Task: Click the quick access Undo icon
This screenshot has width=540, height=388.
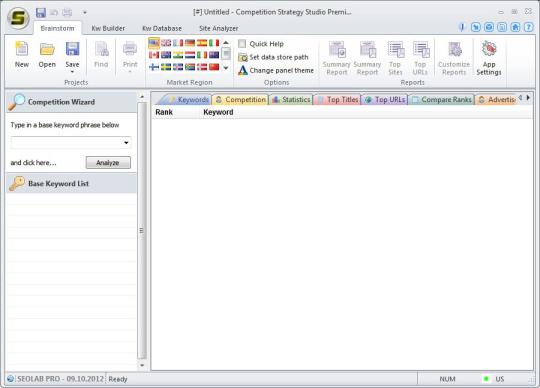Action: click(54, 13)
